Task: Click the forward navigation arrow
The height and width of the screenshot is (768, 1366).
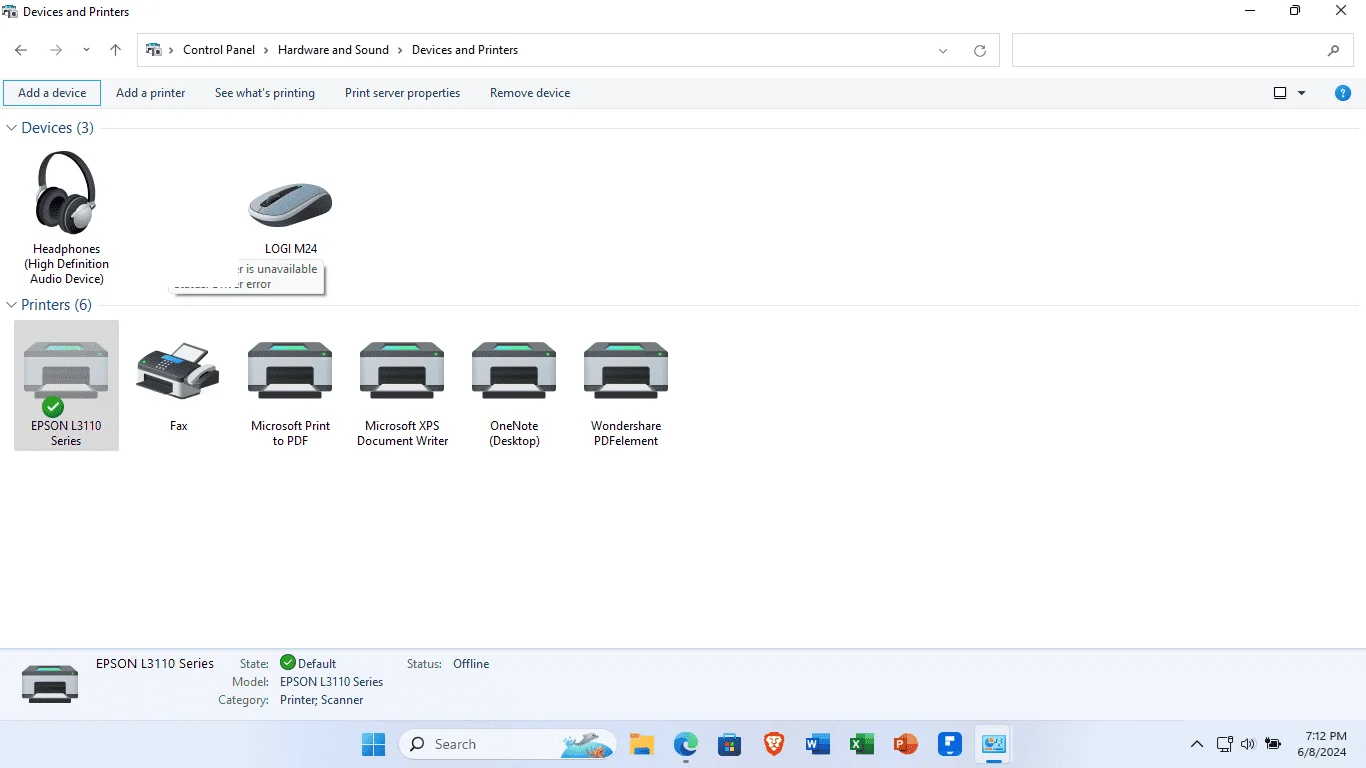Action: pos(56,50)
